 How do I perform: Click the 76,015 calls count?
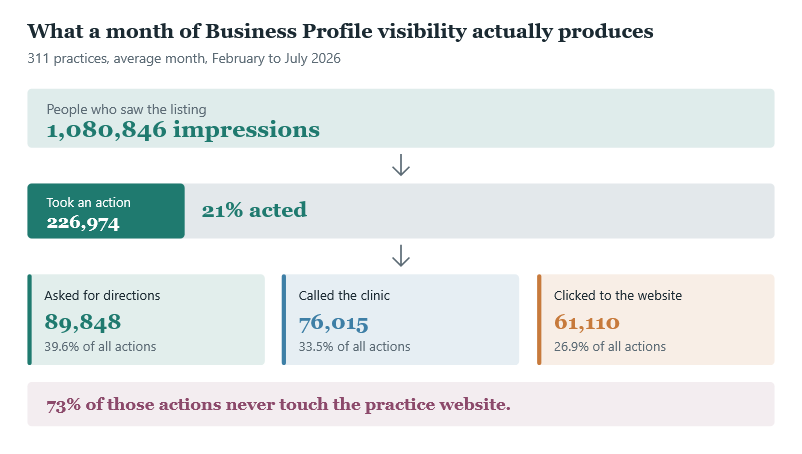pyautogui.click(x=333, y=323)
